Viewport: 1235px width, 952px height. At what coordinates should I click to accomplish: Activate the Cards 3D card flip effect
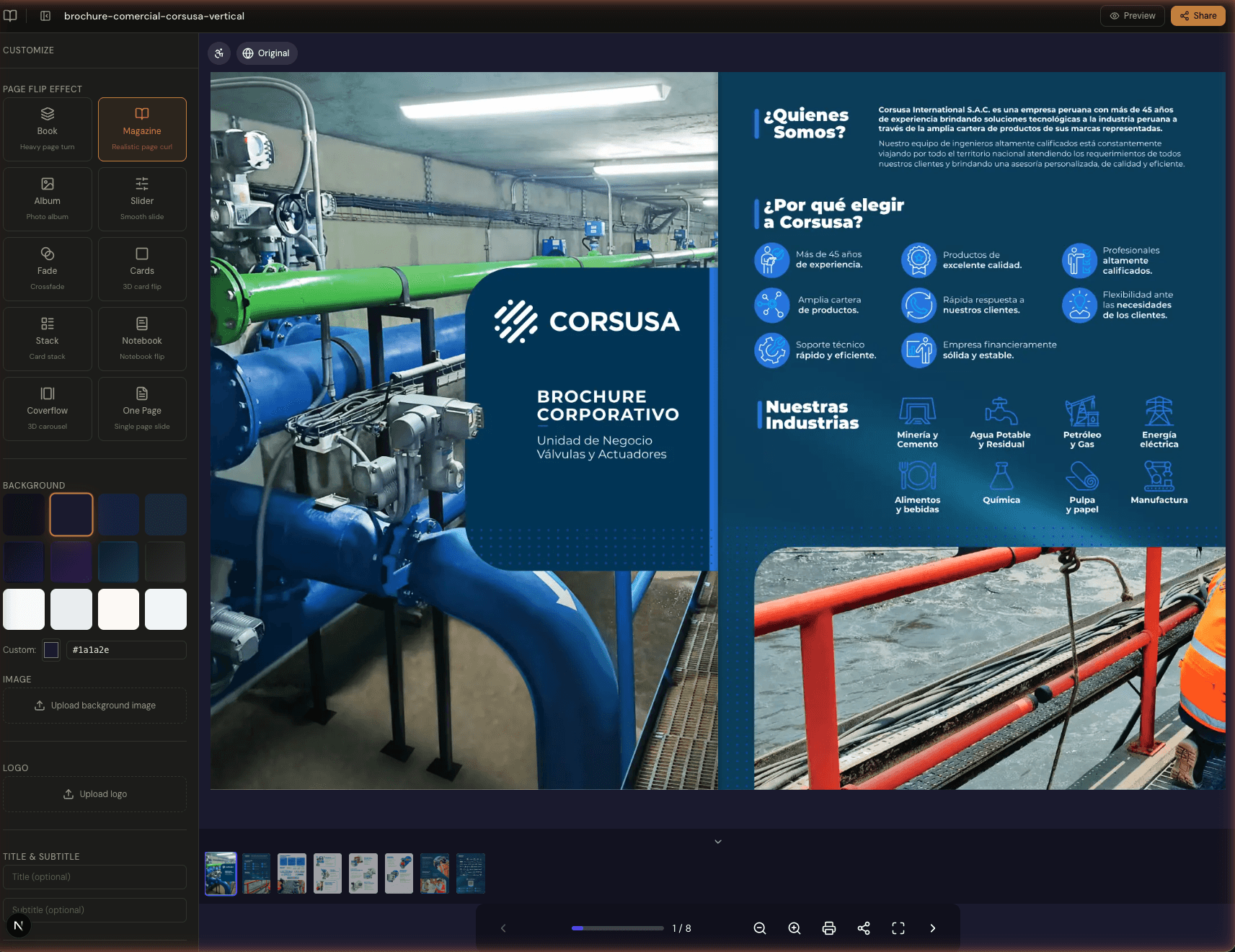pos(141,268)
